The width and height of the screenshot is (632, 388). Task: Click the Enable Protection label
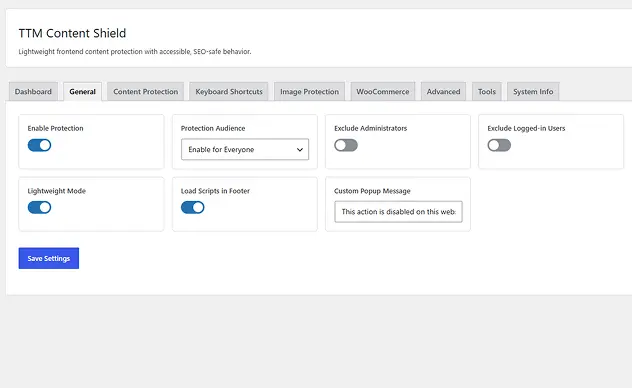coord(55,128)
